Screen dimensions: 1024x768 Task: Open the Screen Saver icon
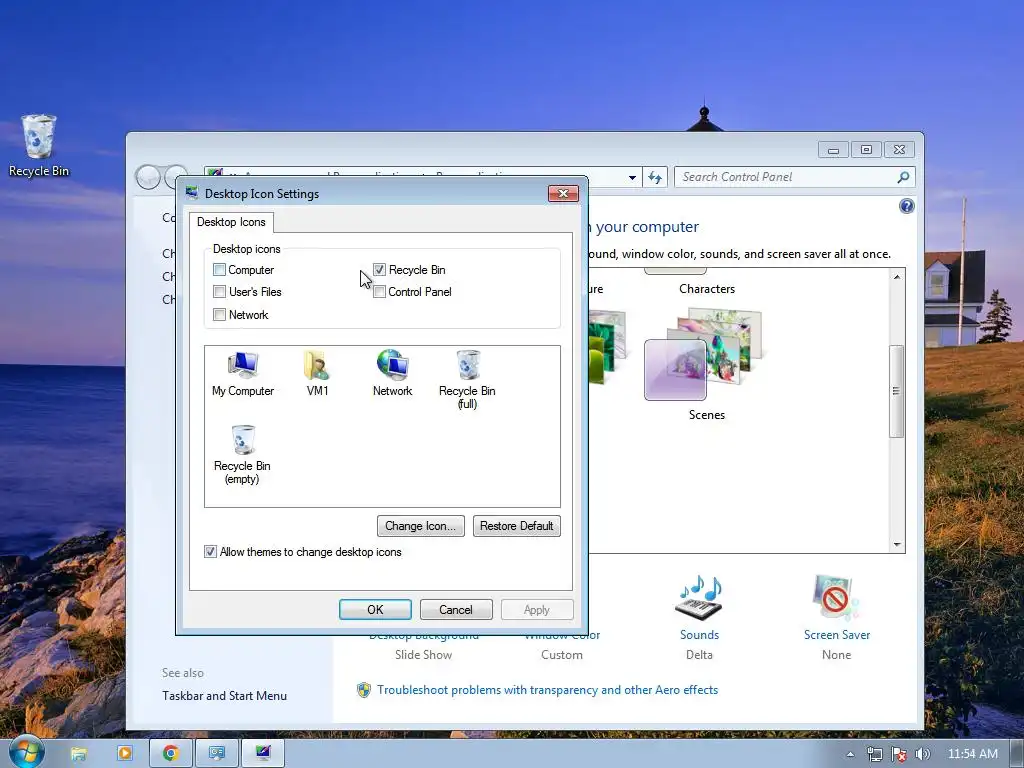(836, 598)
